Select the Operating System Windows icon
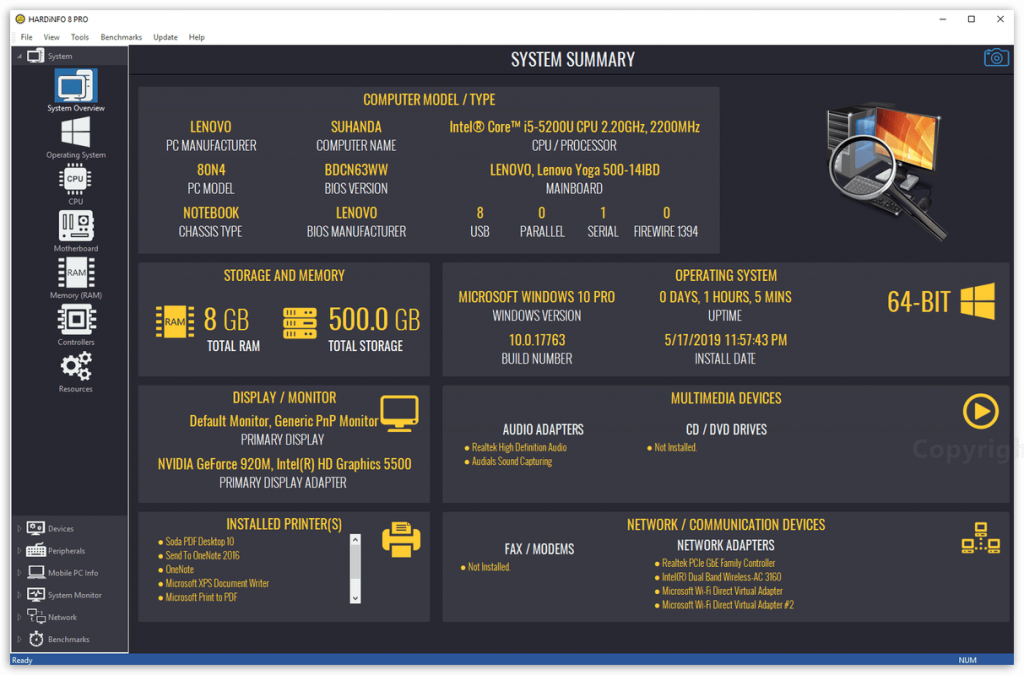The height and width of the screenshot is (675, 1024). pyautogui.click(x=76, y=133)
